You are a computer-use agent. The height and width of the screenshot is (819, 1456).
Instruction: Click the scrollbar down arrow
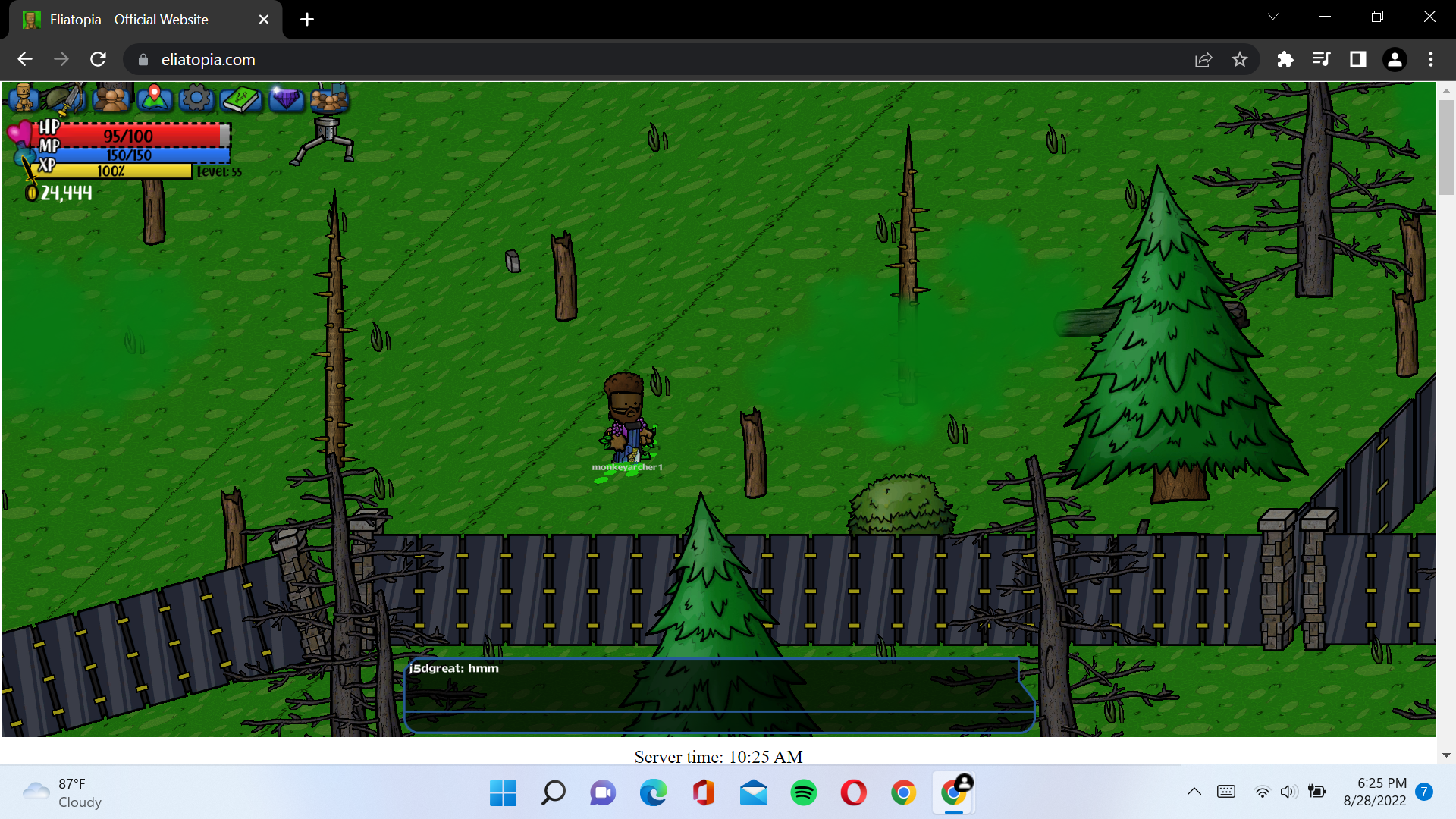point(1446,755)
